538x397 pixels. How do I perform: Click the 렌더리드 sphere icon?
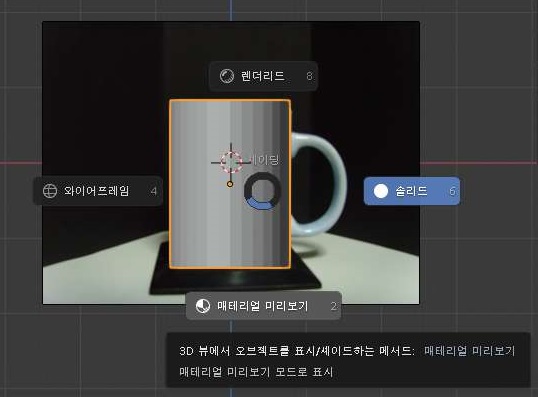point(227,76)
